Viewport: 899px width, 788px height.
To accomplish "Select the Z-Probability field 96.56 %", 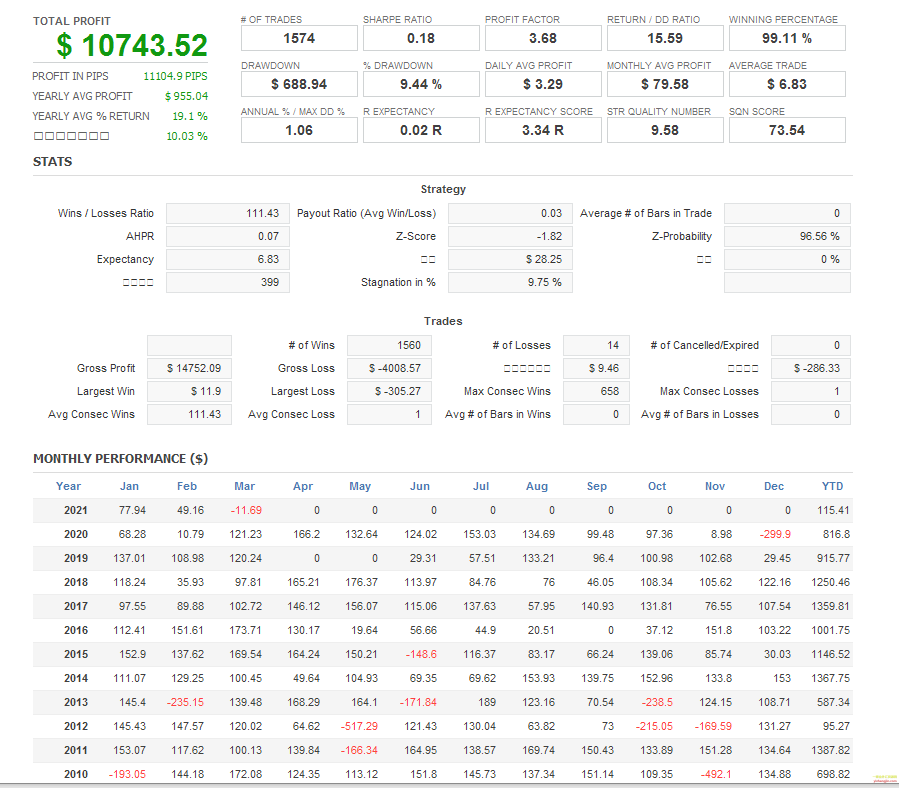I will 787,236.
